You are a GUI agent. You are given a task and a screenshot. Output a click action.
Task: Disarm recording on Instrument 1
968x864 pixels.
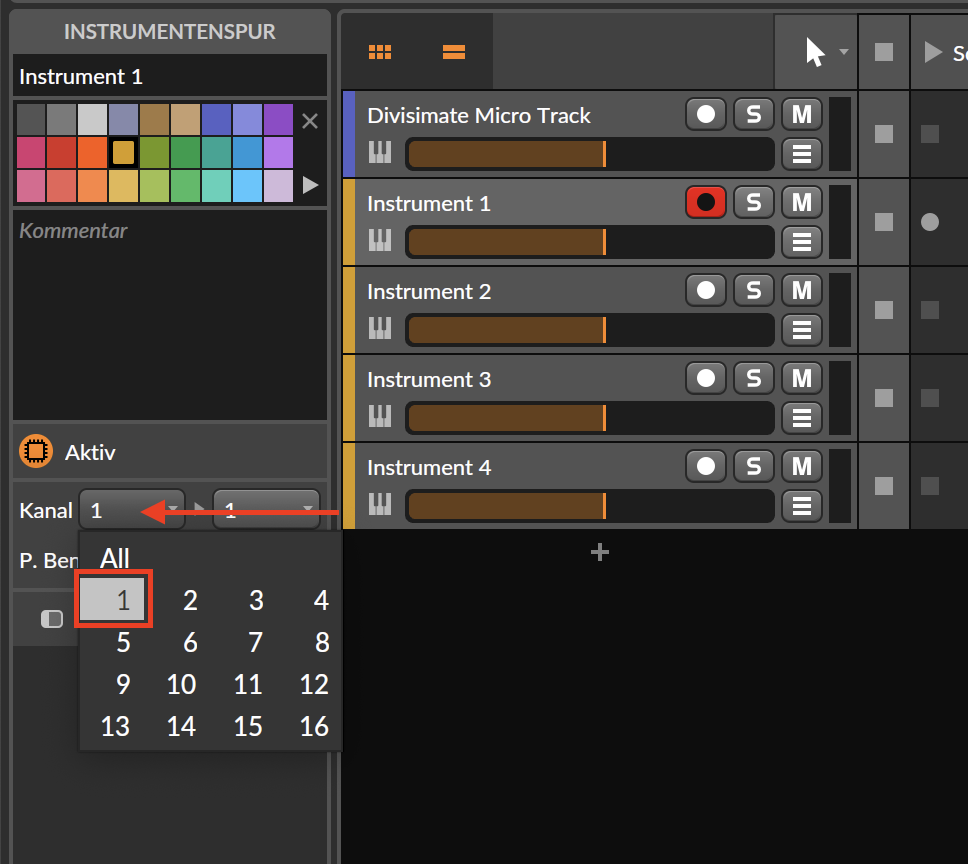coord(706,202)
